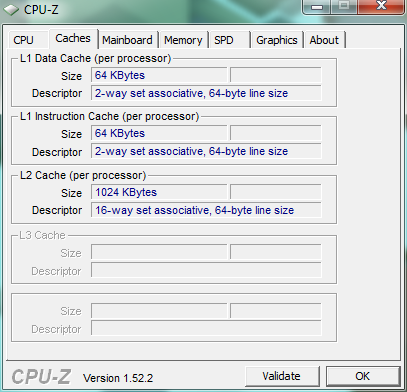This screenshot has width=407, height=392.
Task: Click the 16-way set associative descriptor field
Action: pyautogui.click(x=206, y=210)
